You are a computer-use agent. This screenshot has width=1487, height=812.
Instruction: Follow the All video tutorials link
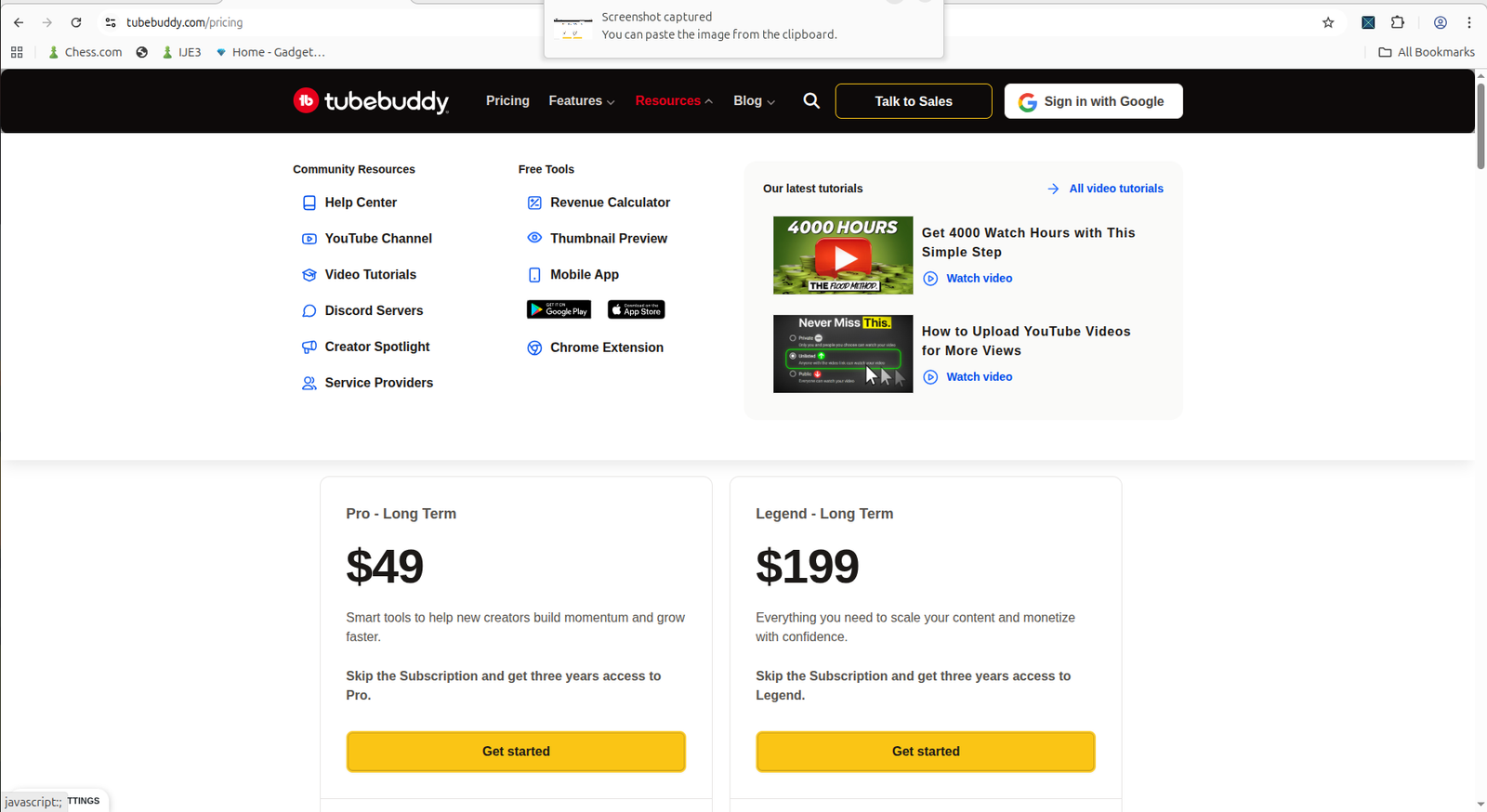click(x=1115, y=189)
